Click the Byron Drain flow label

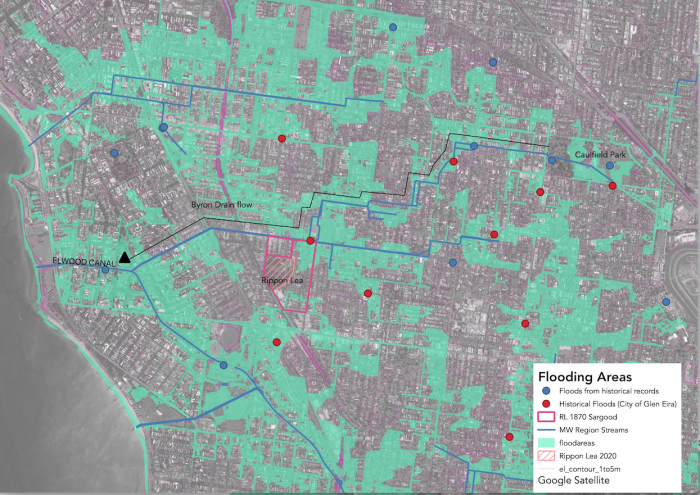tap(225, 205)
